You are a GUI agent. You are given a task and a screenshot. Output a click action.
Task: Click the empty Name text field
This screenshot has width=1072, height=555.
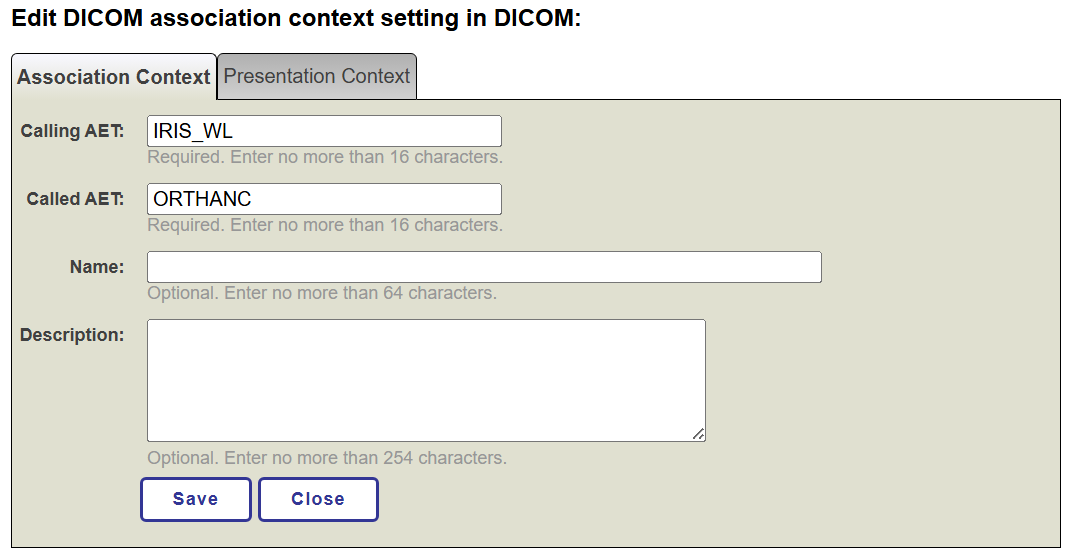click(484, 267)
